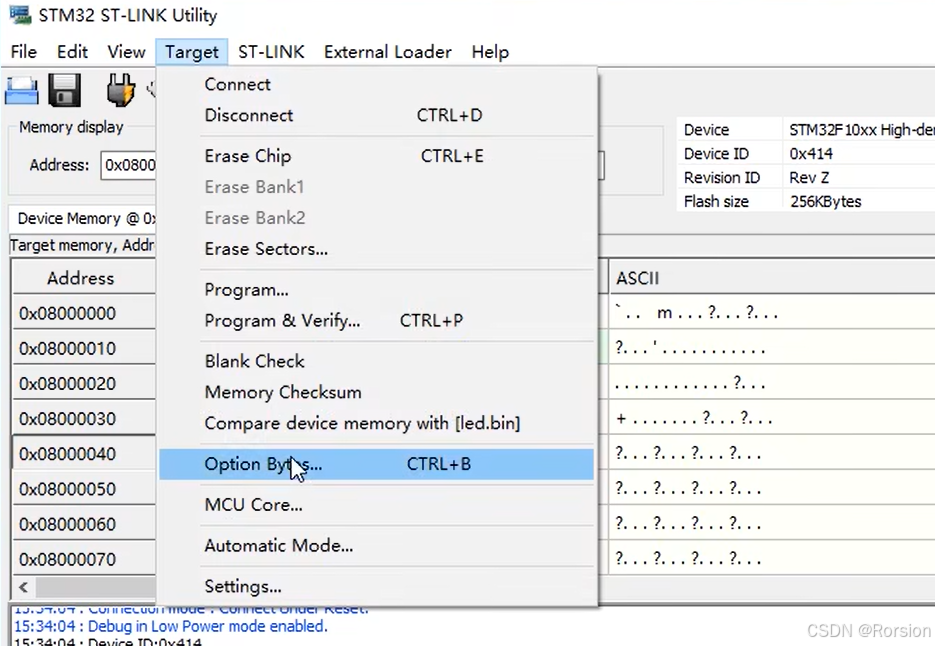The image size is (935, 646).
Task: Open Settings... from Target menu
Action: click(376, 586)
